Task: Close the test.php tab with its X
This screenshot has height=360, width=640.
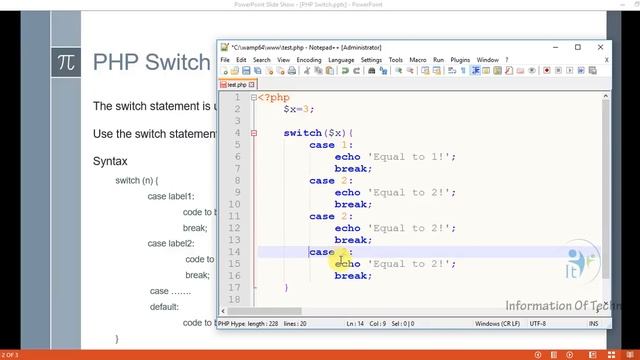Action: click(x=251, y=84)
